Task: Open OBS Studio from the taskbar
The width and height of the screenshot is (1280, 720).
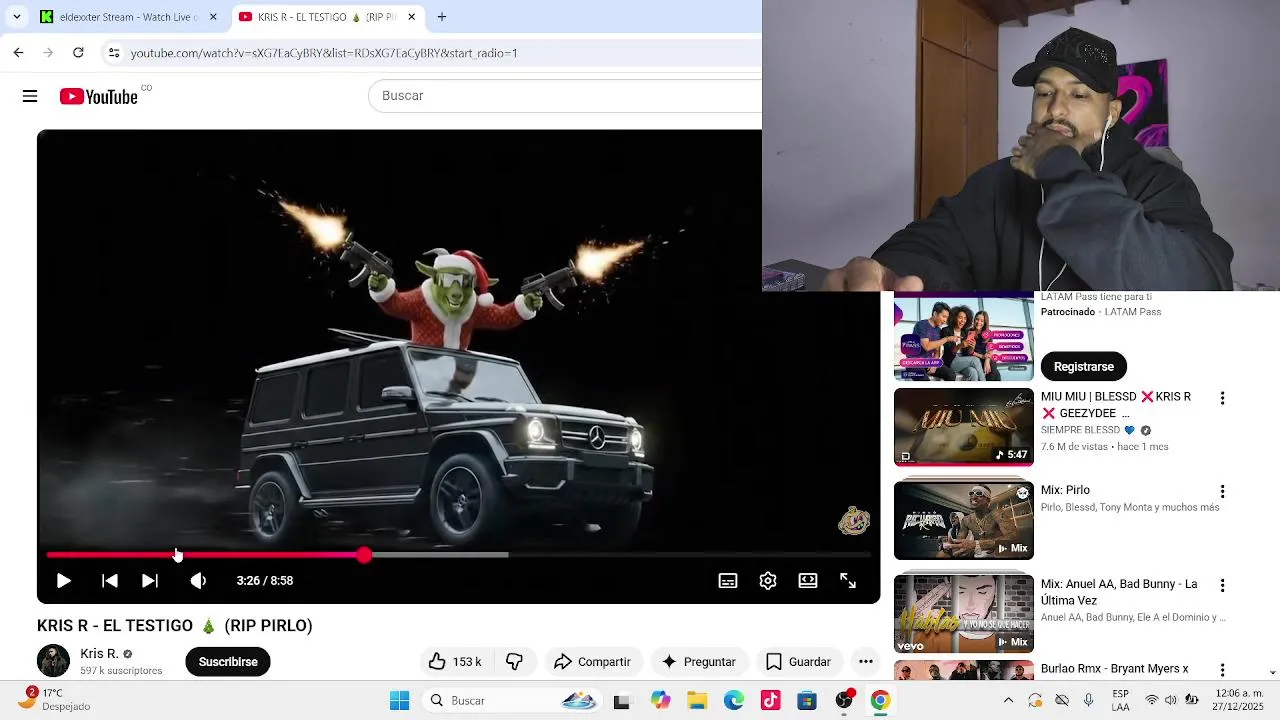Action: (844, 701)
